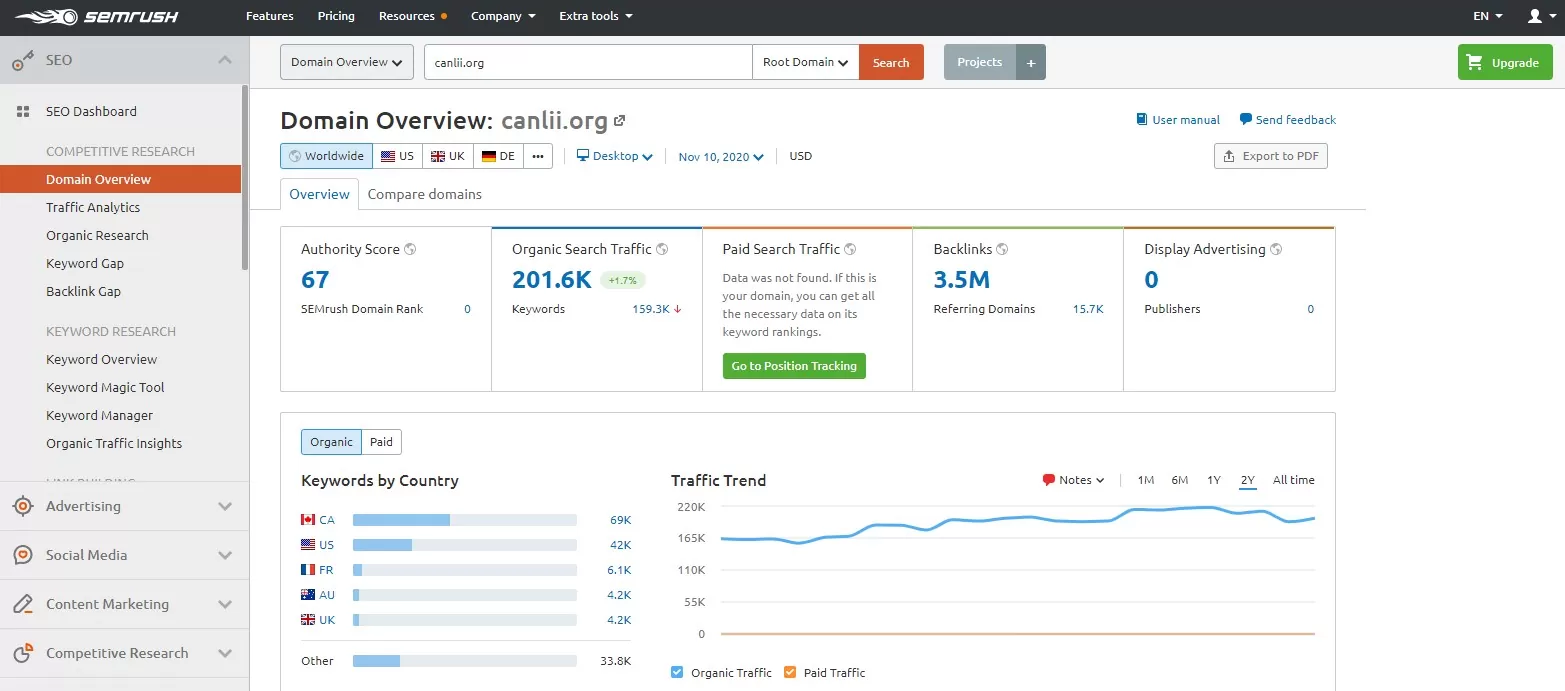Click the SEO Dashboard grid icon
The width and height of the screenshot is (1565, 691).
coord(23,112)
